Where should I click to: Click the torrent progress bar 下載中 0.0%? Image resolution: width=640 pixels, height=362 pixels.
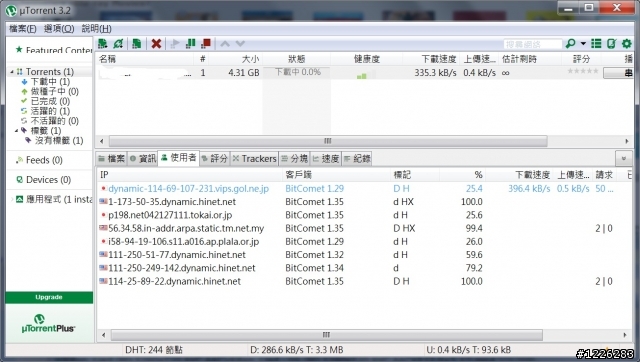click(x=297, y=73)
